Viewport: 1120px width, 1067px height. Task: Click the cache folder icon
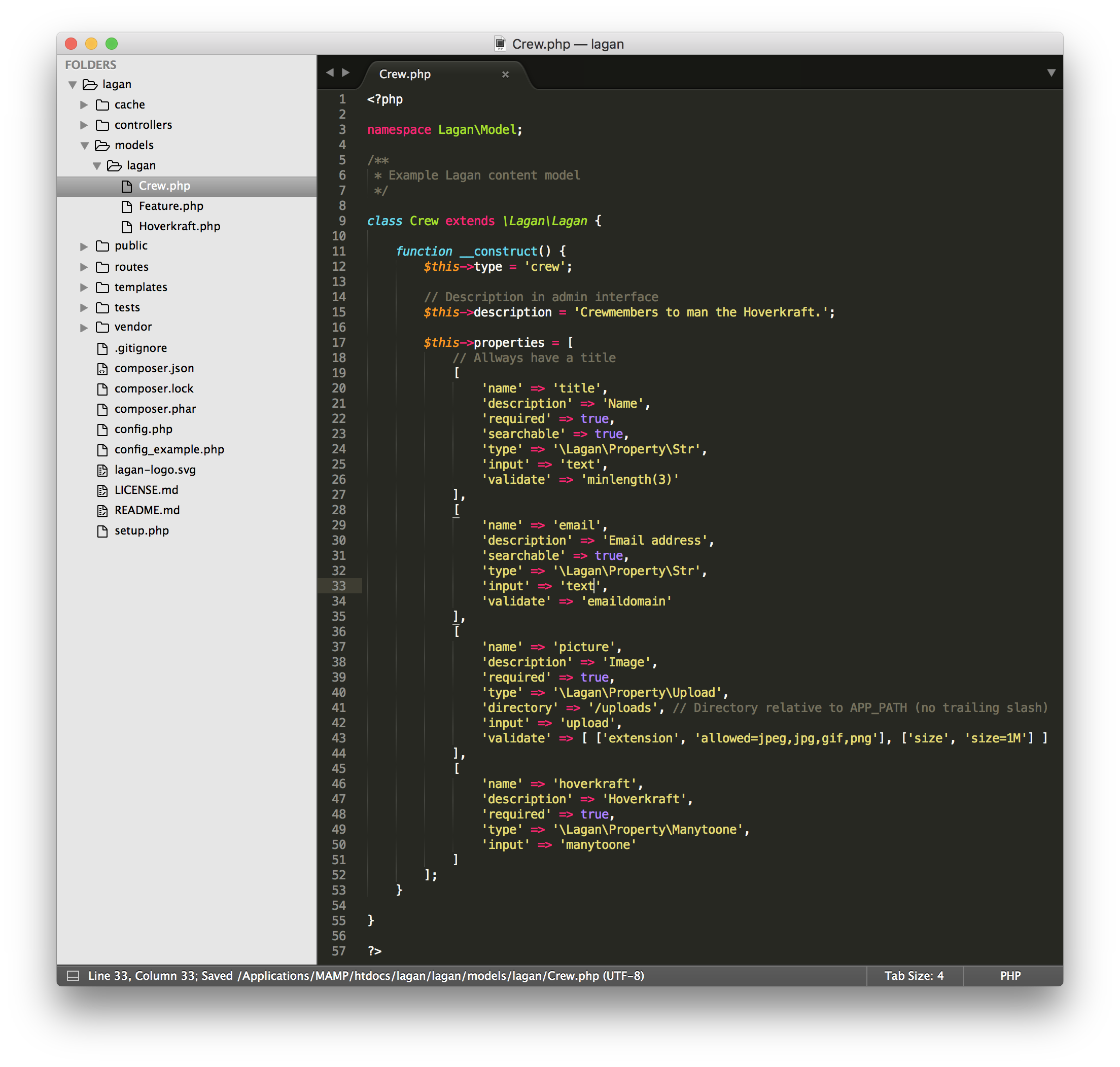pyautogui.click(x=102, y=104)
